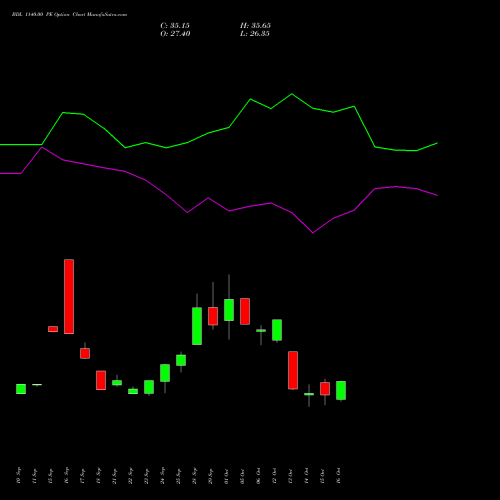Click the red candle for 17 Sep

[x=85, y=353]
